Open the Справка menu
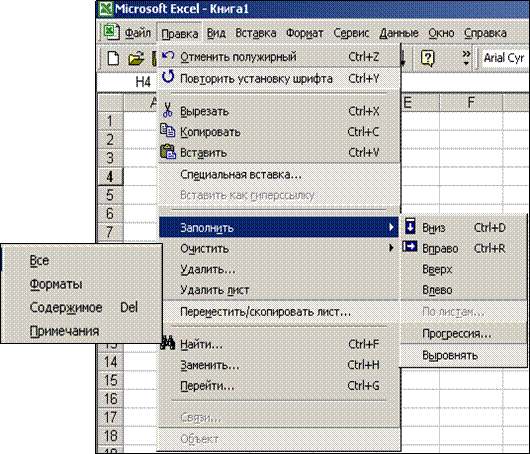The height and width of the screenshot is (454, 530). (485, 33)
